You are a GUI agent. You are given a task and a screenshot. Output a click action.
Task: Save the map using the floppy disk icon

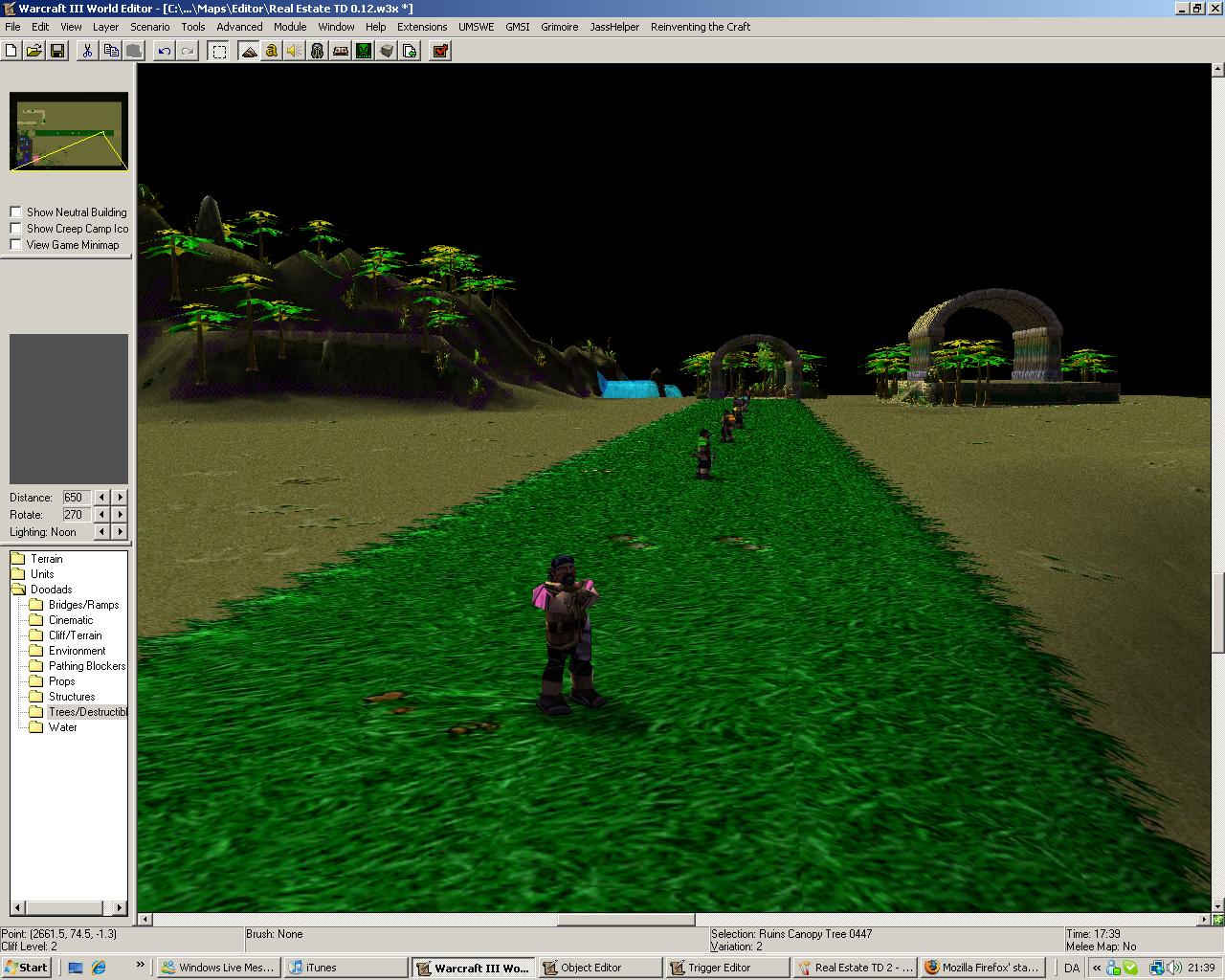(57, 51)
